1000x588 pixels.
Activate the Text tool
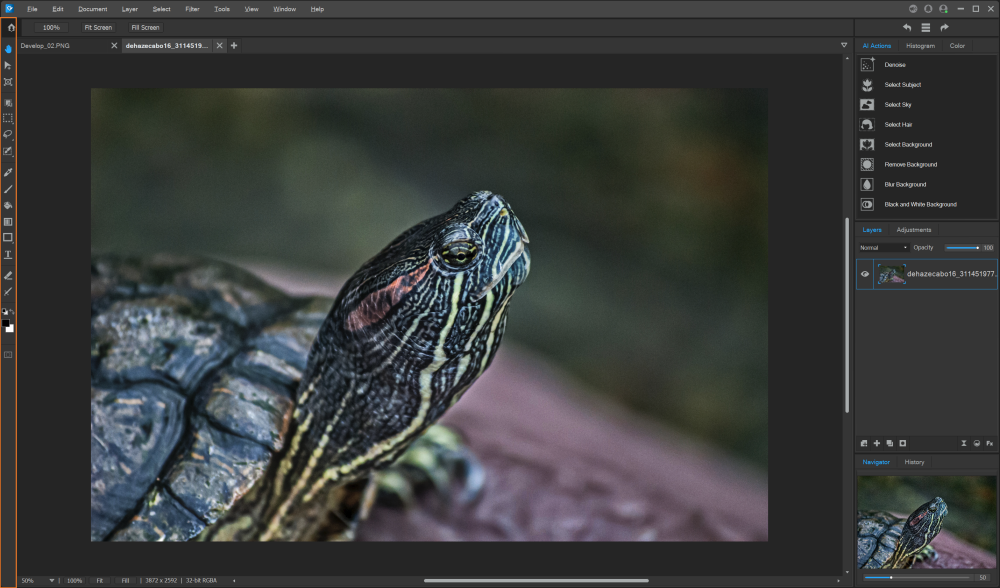click(8, 255)
